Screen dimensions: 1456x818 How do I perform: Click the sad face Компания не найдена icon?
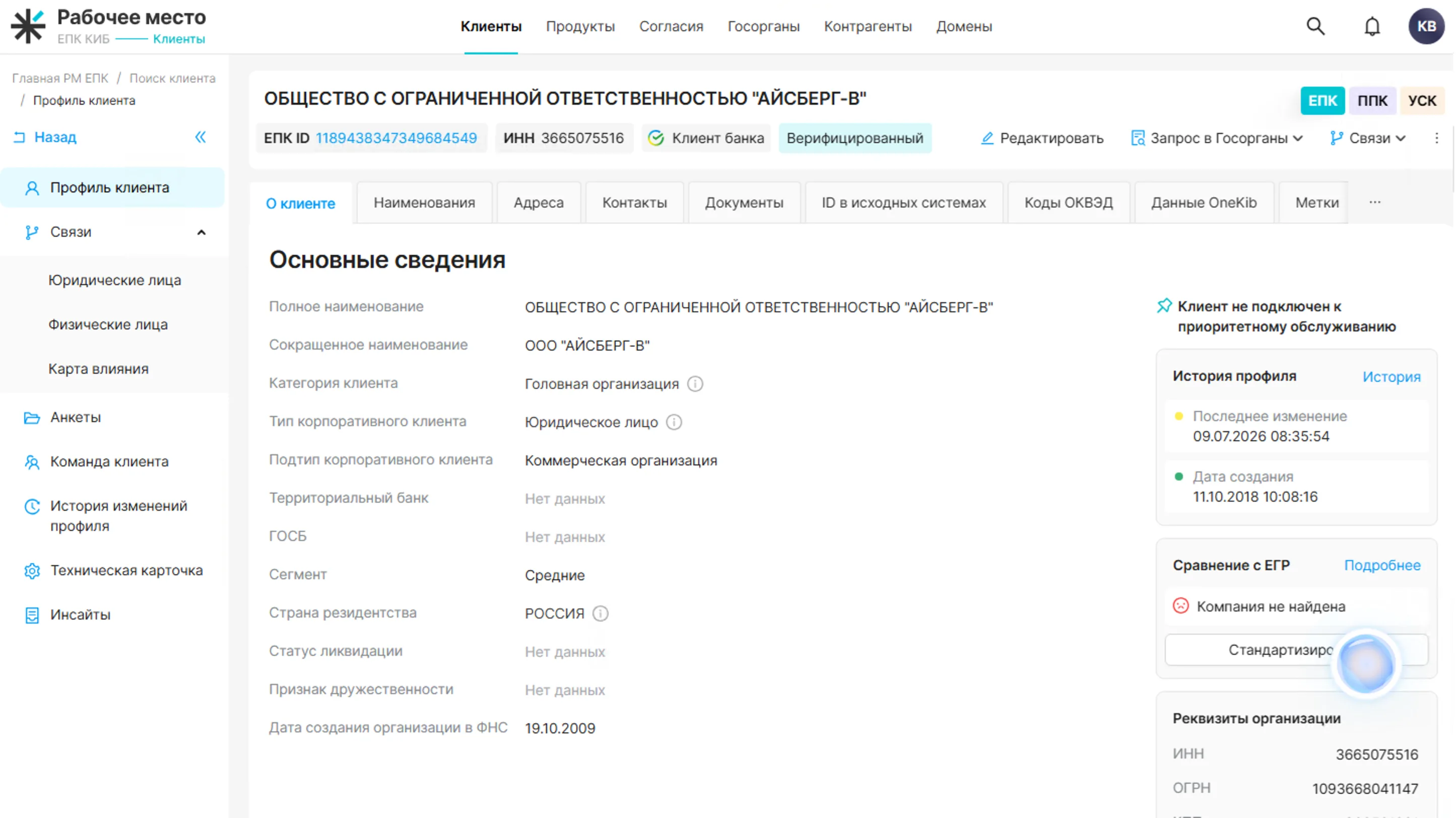(x=1181, y=606)
